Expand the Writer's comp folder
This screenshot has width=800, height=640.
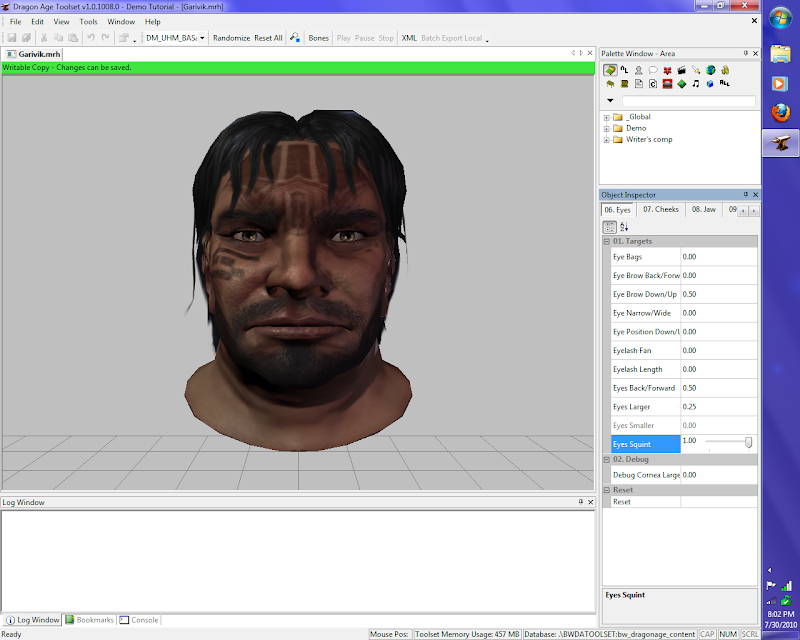coord(607,139)
